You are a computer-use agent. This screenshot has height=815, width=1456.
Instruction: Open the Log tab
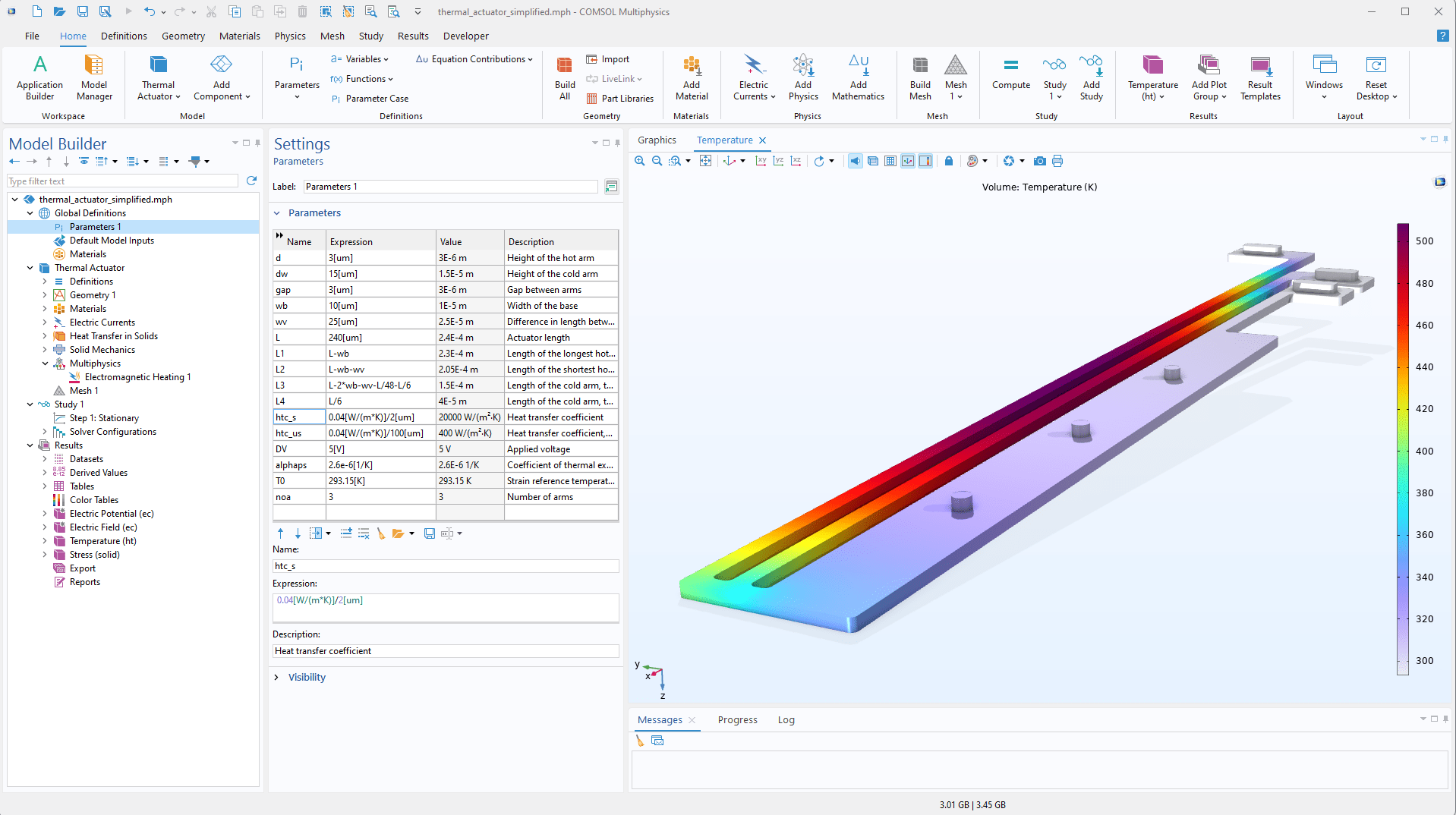point(786,720)
